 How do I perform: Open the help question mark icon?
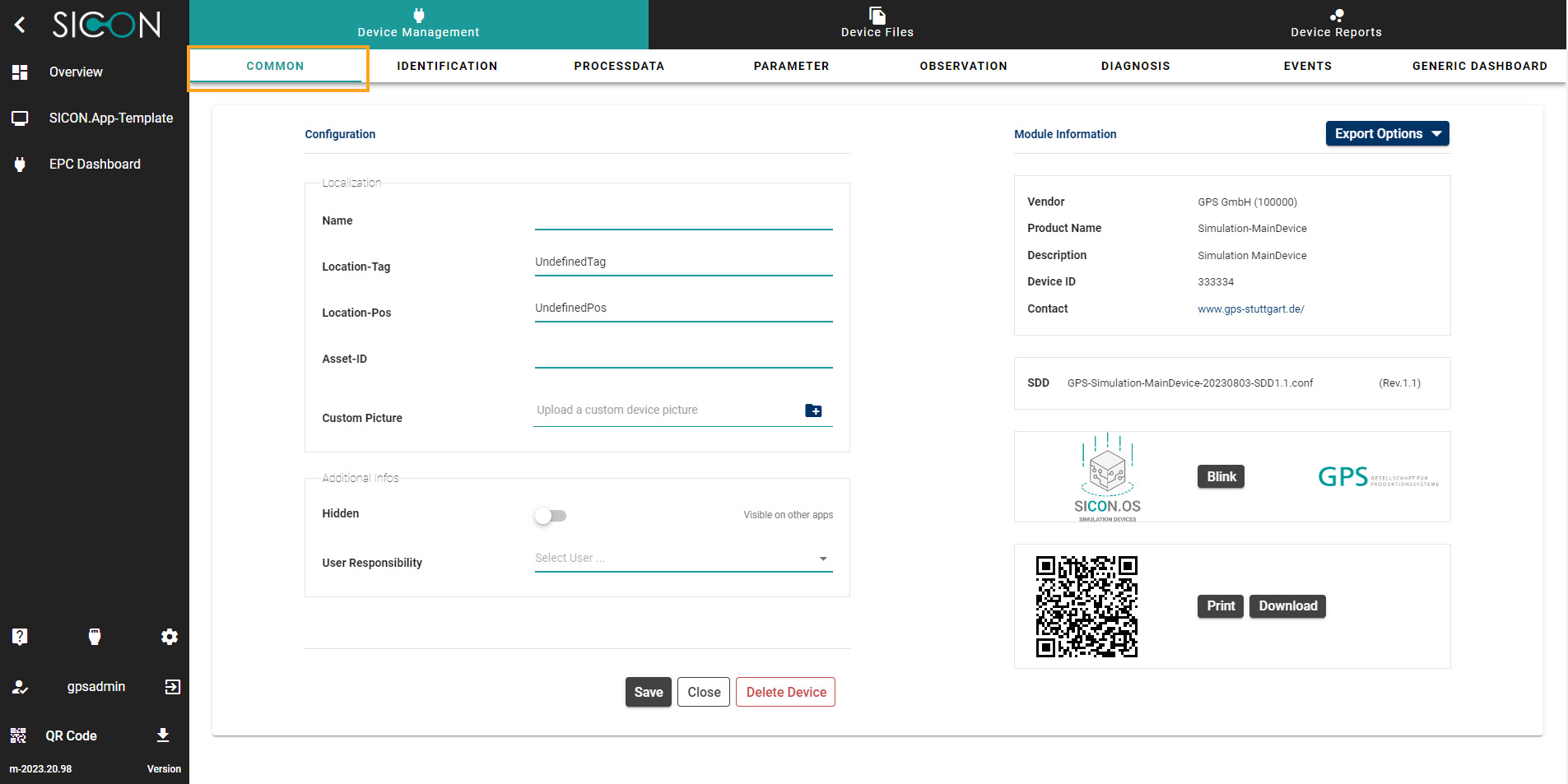[20, 637]
